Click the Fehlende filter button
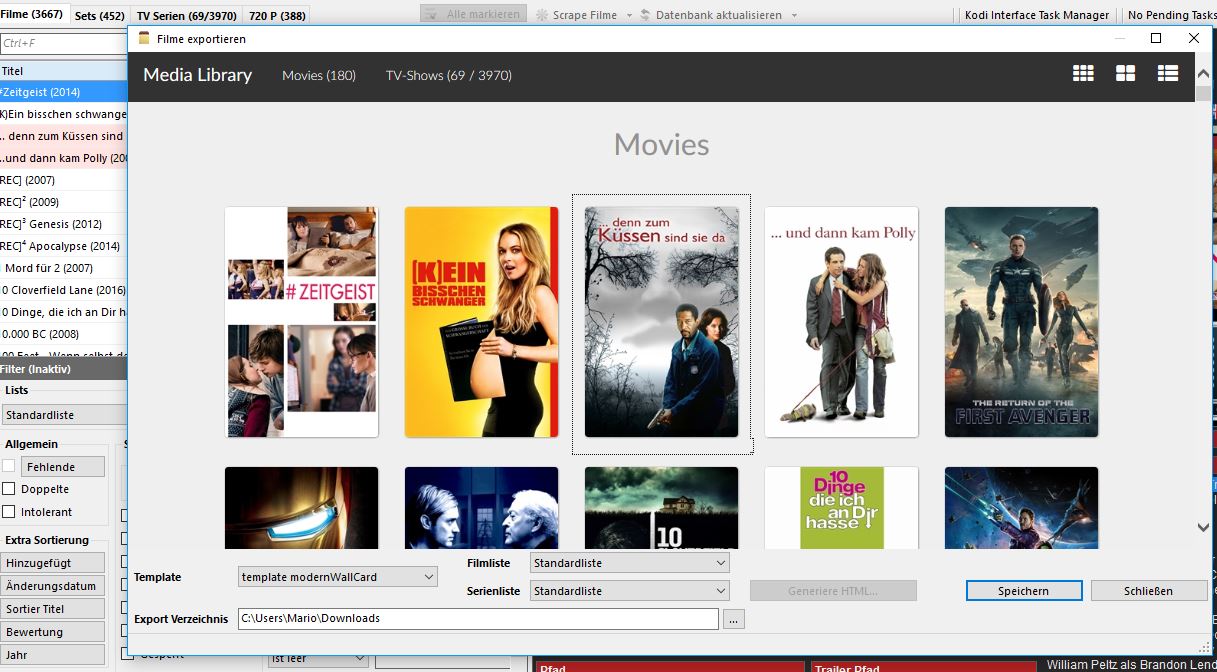 (64, 467)
